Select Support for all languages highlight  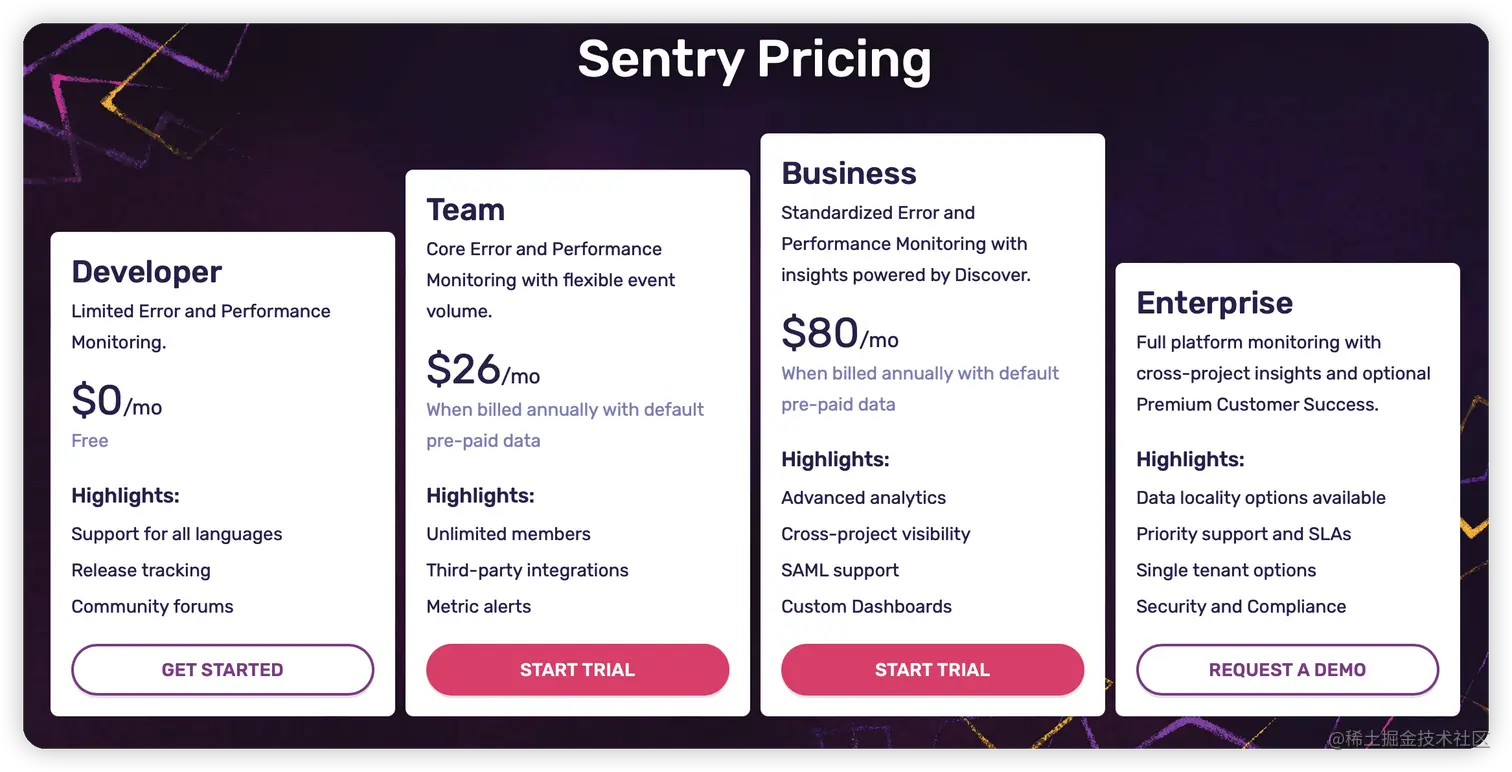[176, 534]
